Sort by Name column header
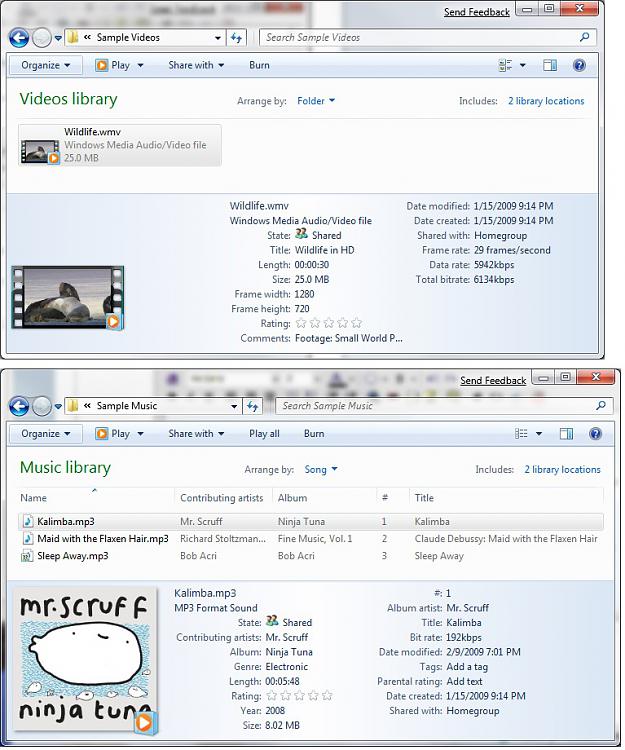The width and height of the screenshot is (625, 750). coord(96,497)
